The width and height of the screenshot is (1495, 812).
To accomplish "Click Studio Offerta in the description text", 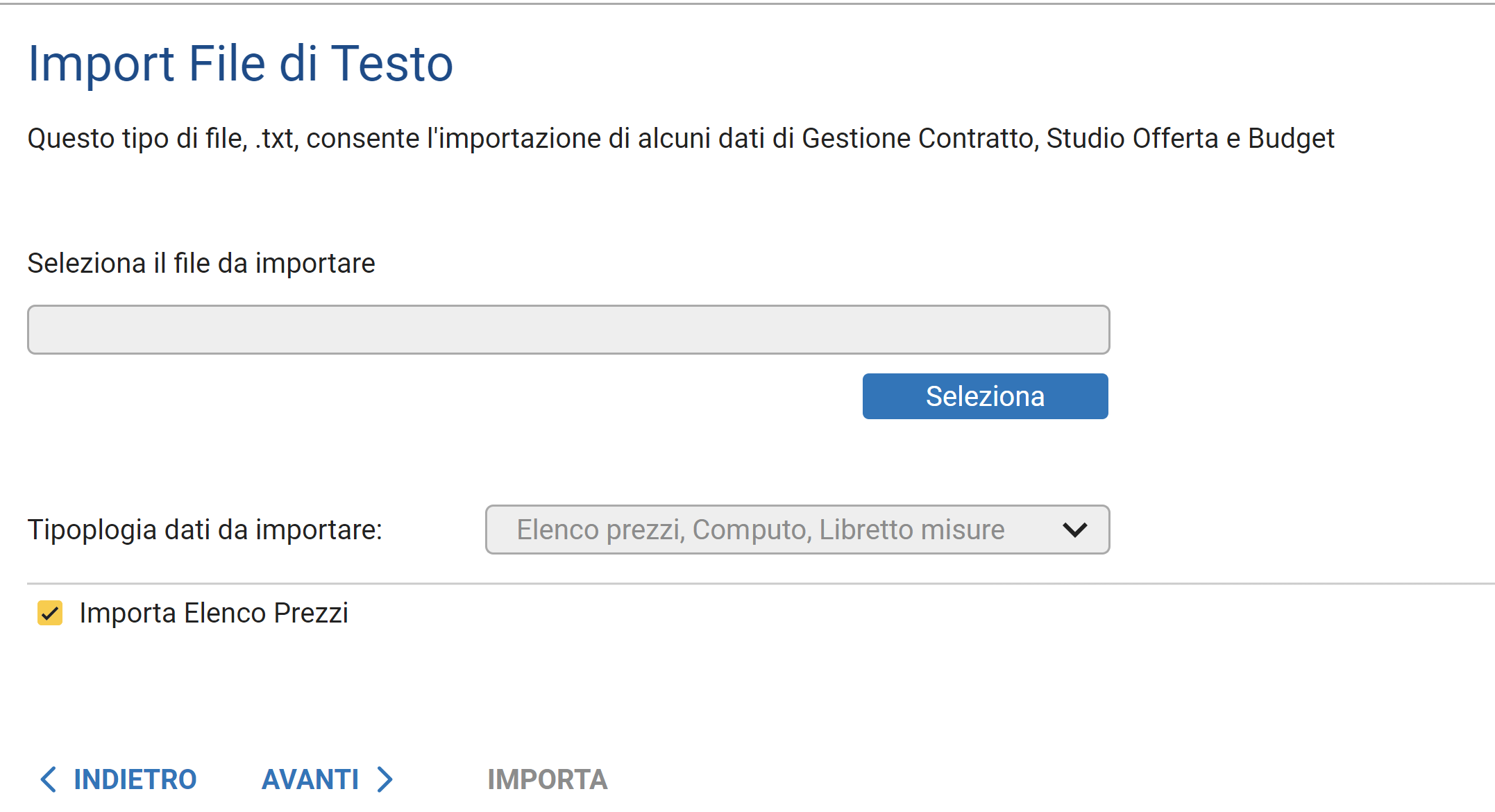I will pos(1132,139).
